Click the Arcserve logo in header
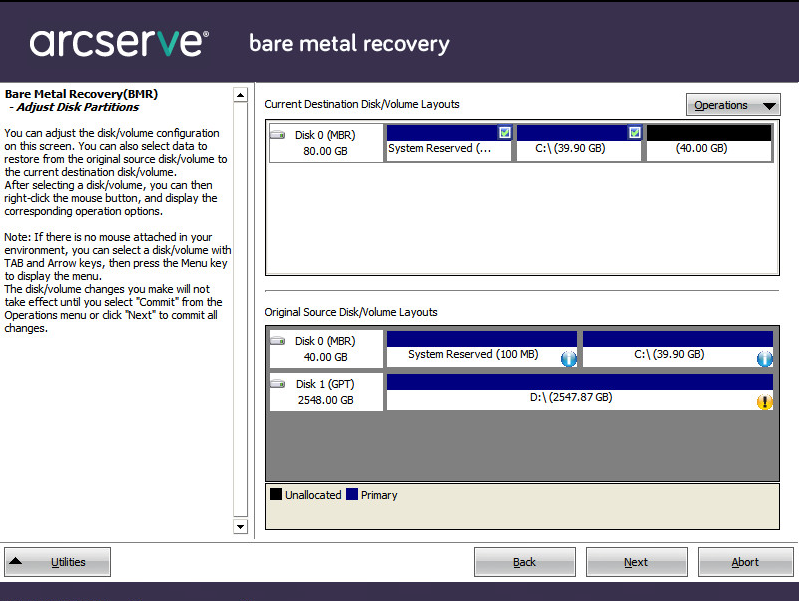The width and height of the screenshot is (799, 601). [x=119, y=43]
